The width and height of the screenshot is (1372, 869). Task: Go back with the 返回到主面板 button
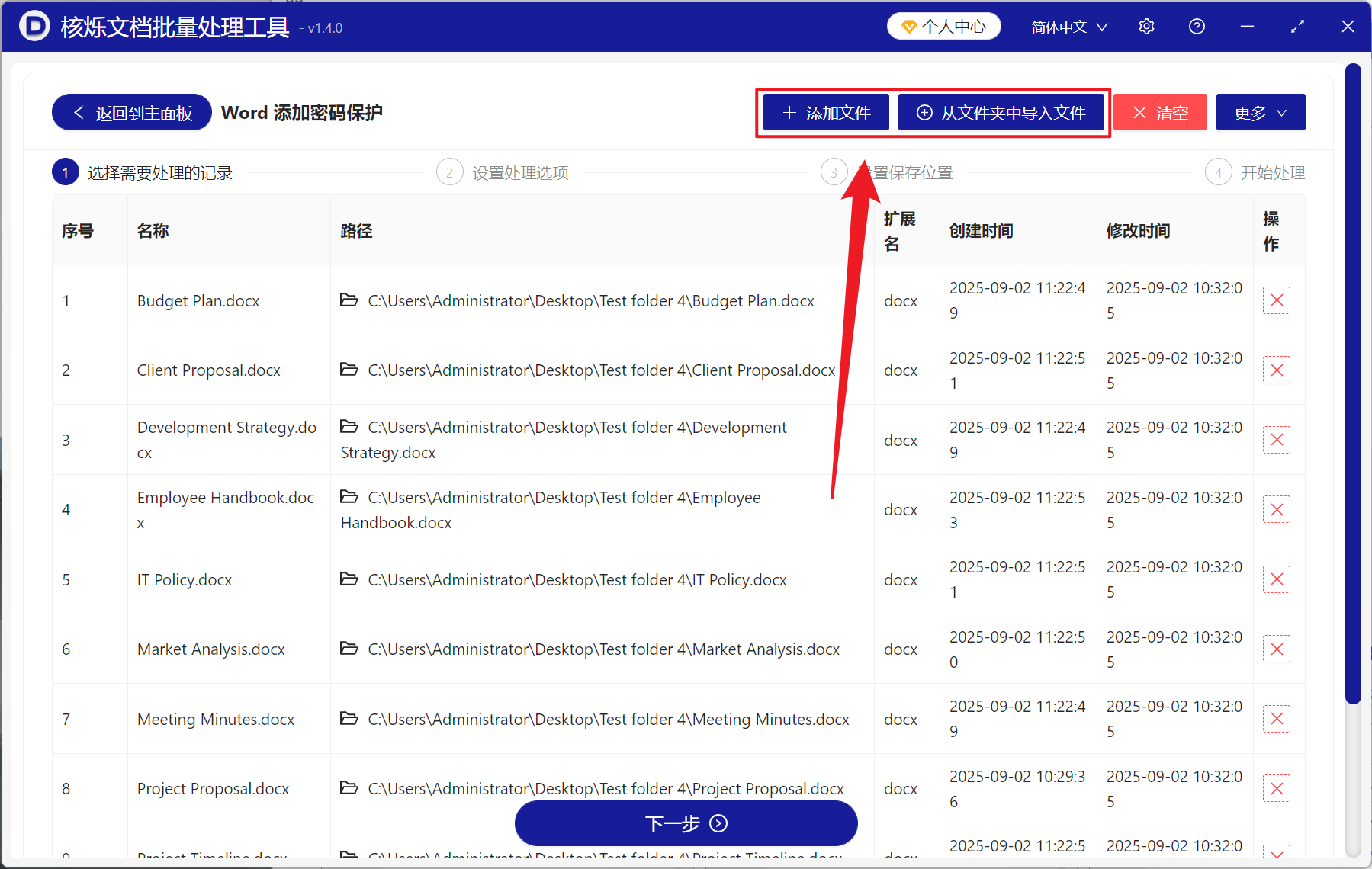tap(130, 112)
